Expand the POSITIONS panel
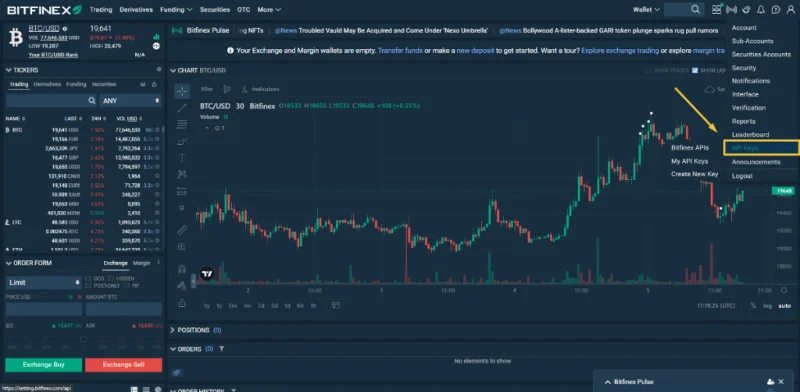 172,330
